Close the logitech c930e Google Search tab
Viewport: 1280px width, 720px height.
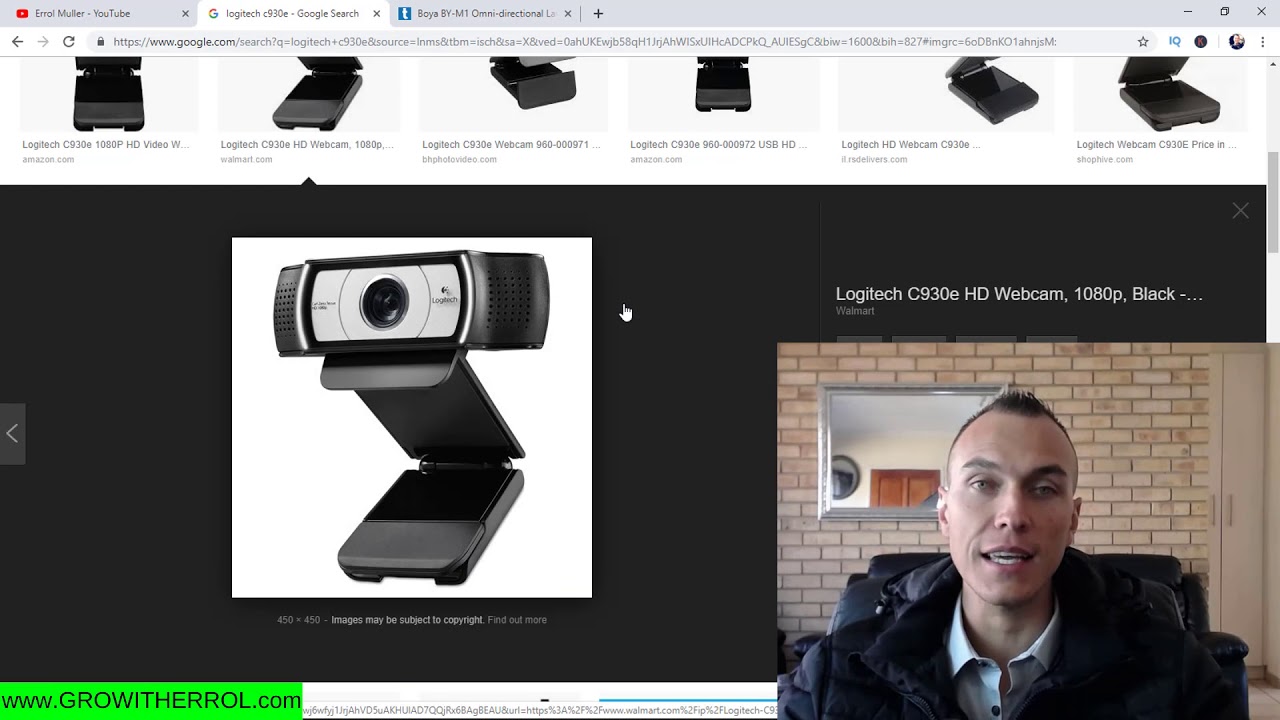(x=377, y=14)
